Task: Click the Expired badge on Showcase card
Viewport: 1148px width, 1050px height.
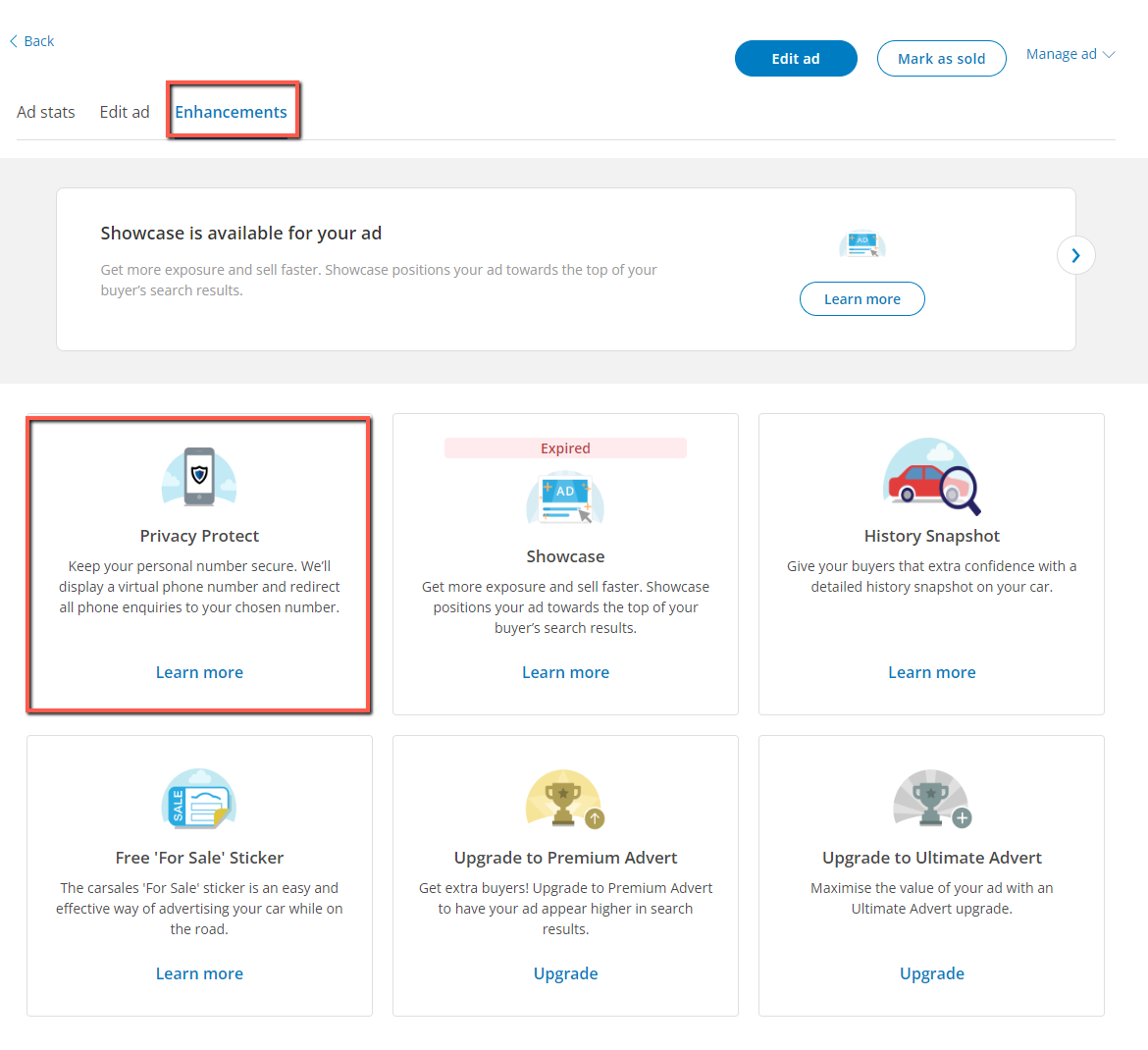Action: (565, 448)
